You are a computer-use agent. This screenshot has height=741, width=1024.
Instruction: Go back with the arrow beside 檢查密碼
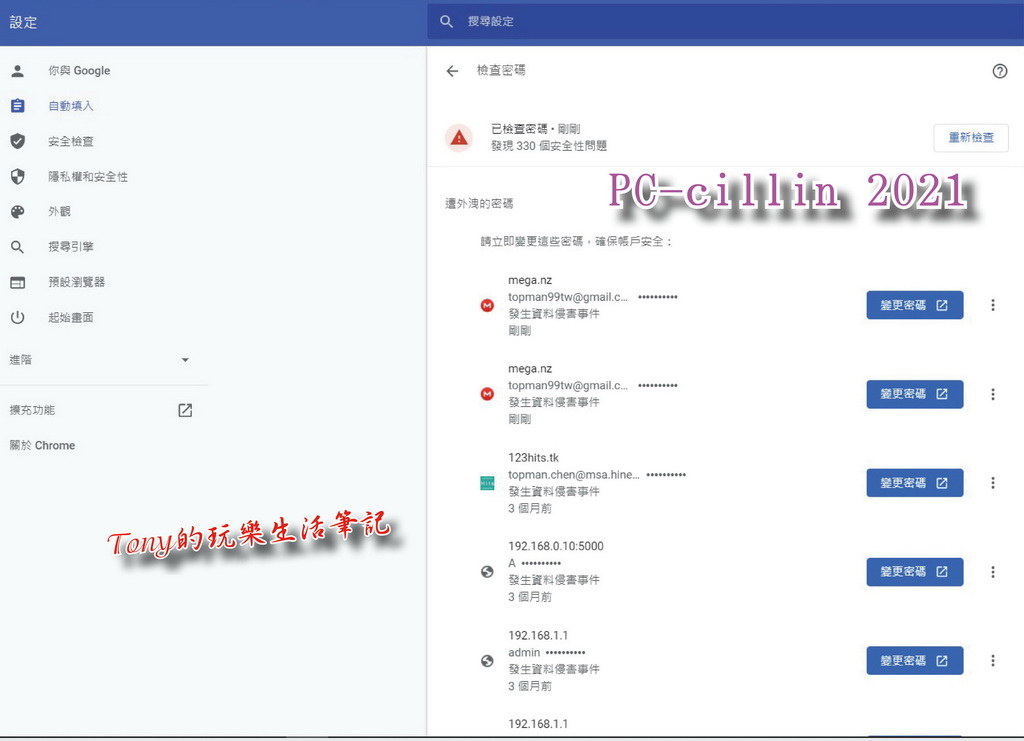[x=453, y=71]
